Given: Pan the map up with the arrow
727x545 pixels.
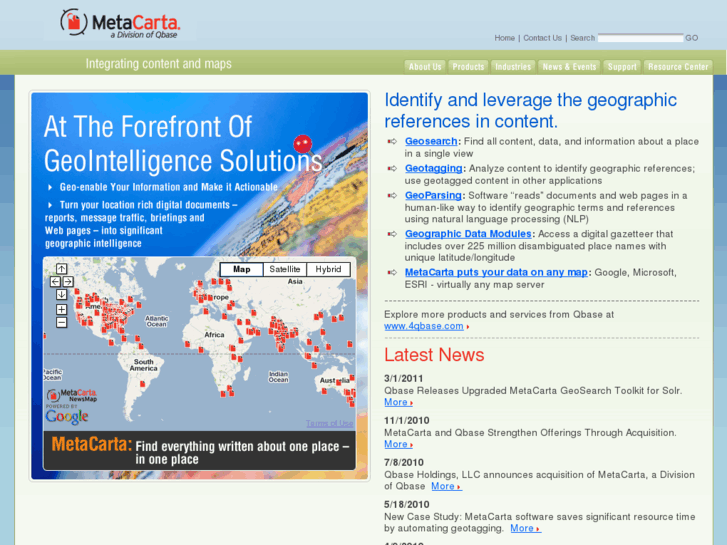Looking at the screenshot, I should [x=61, y=269].
